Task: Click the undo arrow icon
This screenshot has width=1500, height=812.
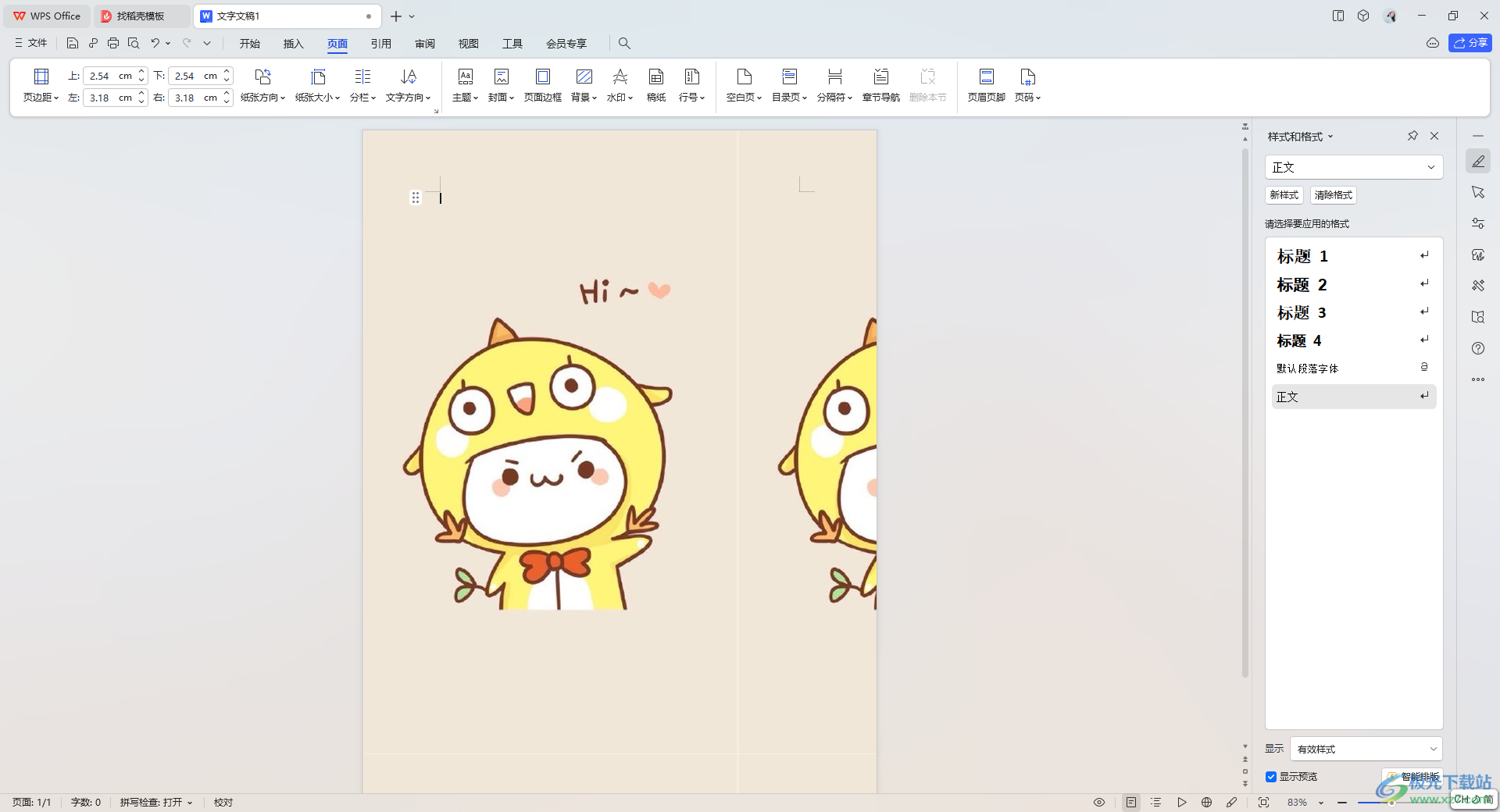Action: pyautogui.click(x=155, y=43)
